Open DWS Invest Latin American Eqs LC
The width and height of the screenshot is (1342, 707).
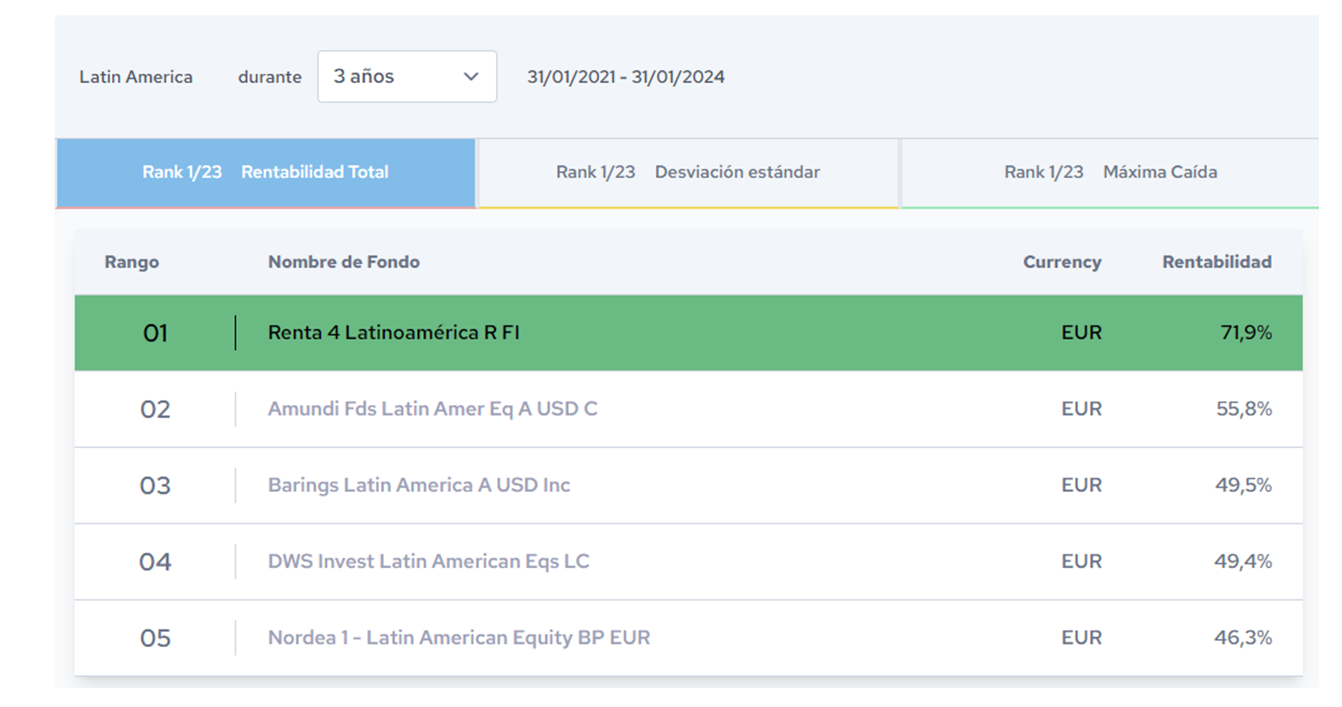click(x=428, y=562)
